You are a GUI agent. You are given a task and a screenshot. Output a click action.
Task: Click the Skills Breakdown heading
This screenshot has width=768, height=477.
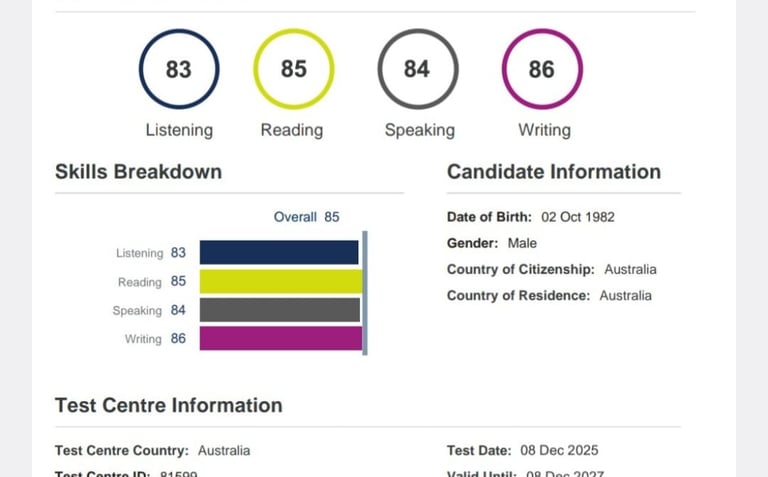pos(139,172)
